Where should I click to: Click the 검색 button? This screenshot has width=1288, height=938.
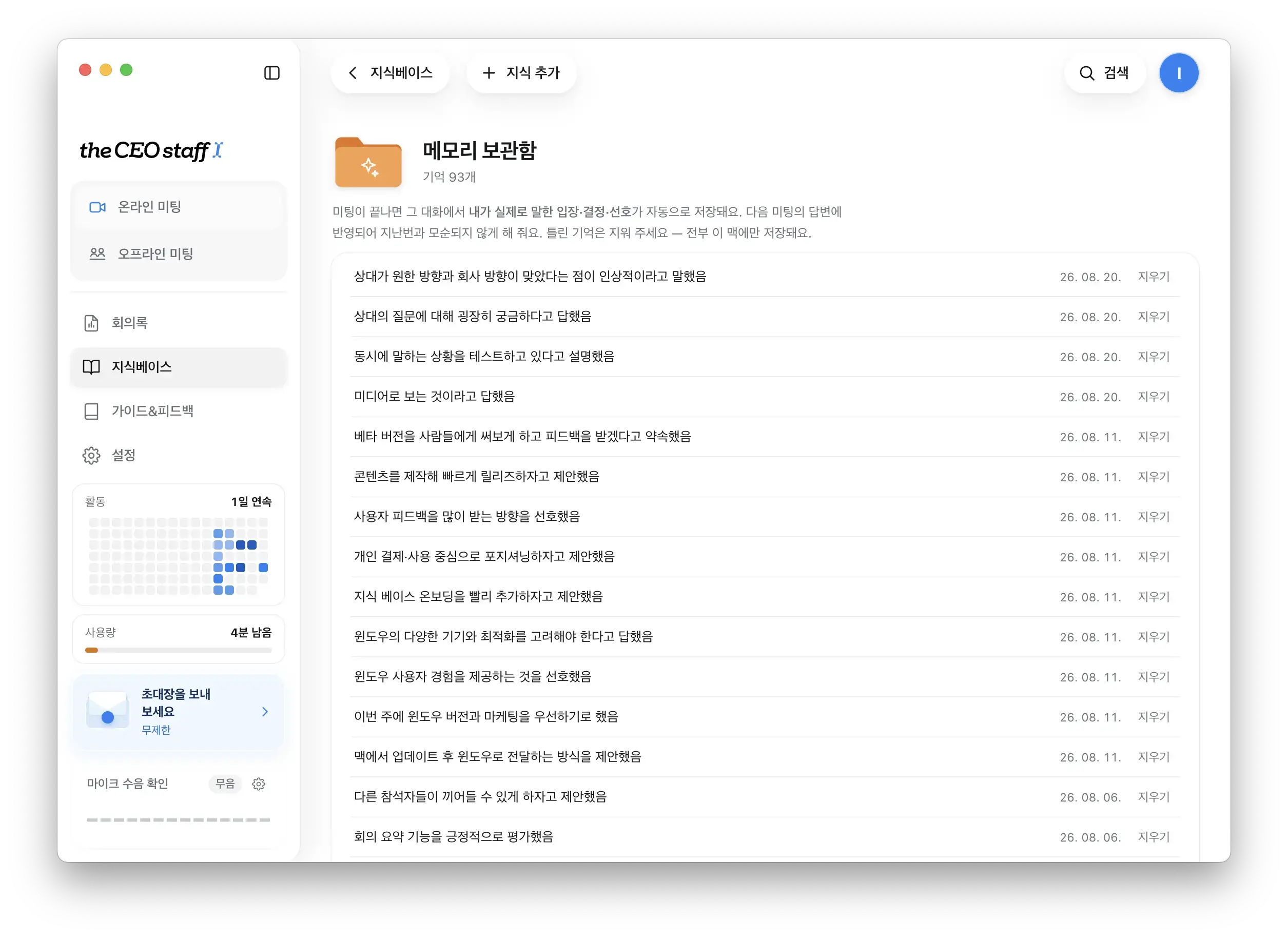(1105, 73)
